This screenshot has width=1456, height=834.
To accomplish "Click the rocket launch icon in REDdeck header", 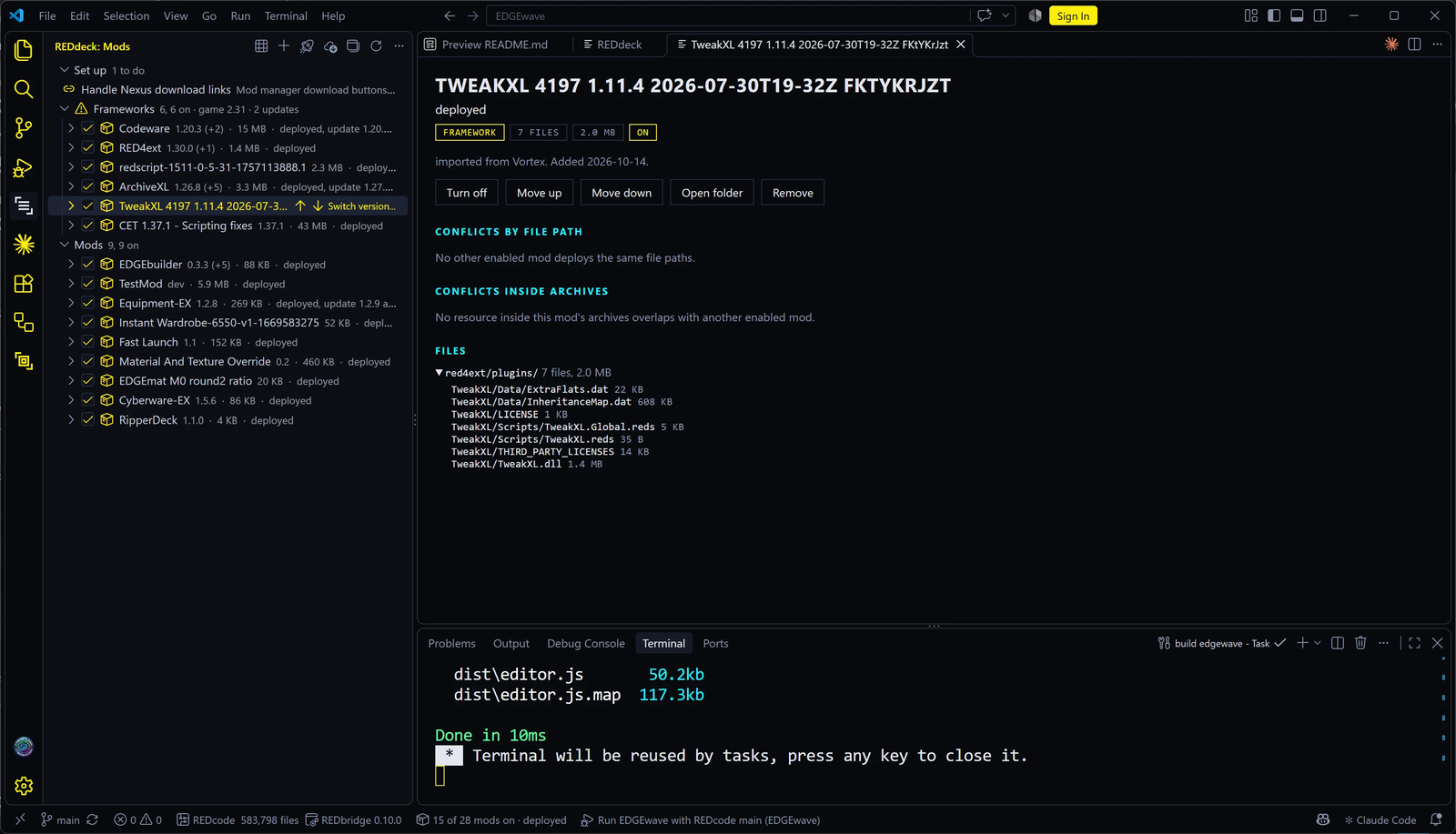I will click(x=307, y=45).
